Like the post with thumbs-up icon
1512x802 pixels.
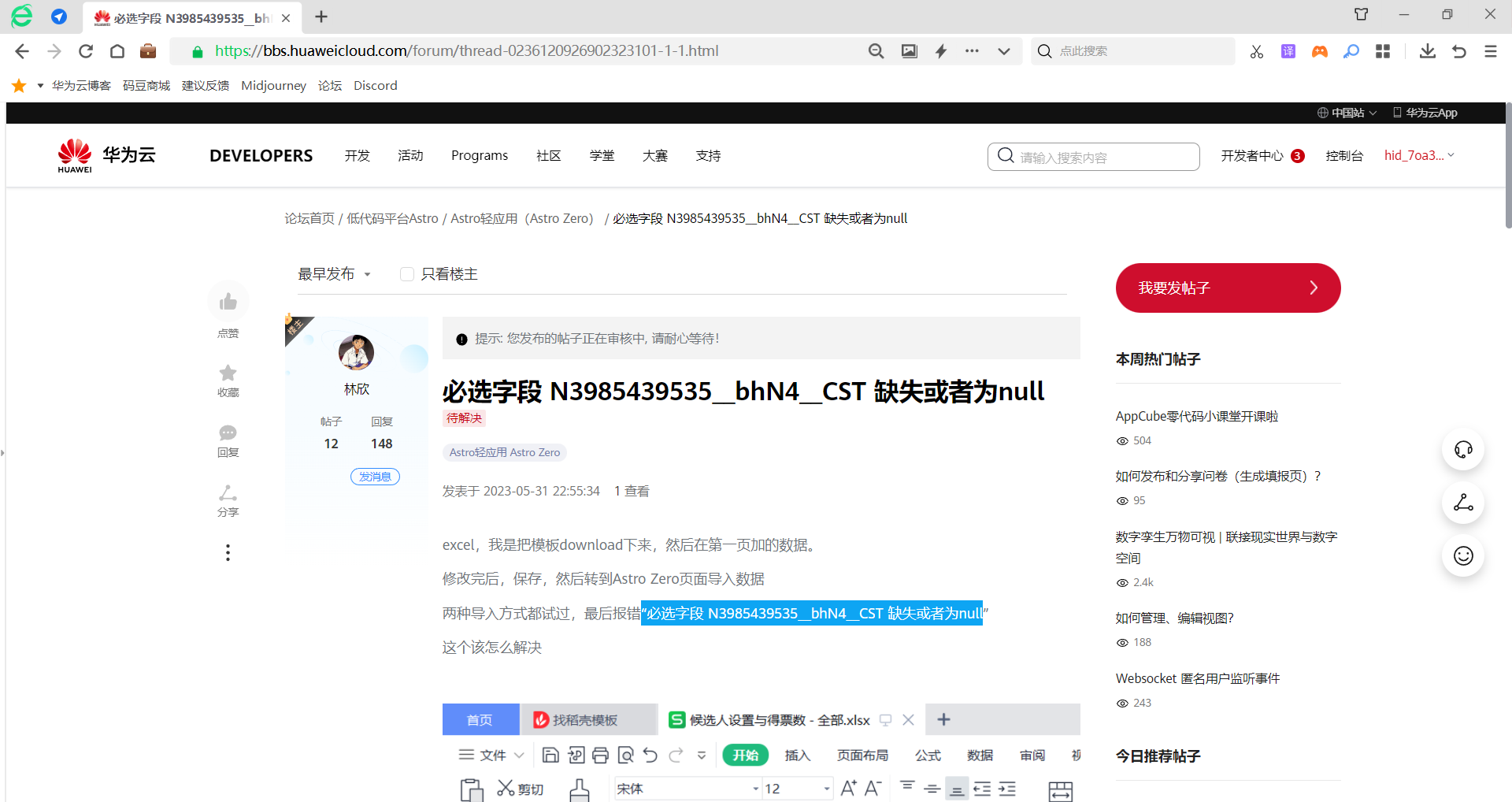point(228,302)
